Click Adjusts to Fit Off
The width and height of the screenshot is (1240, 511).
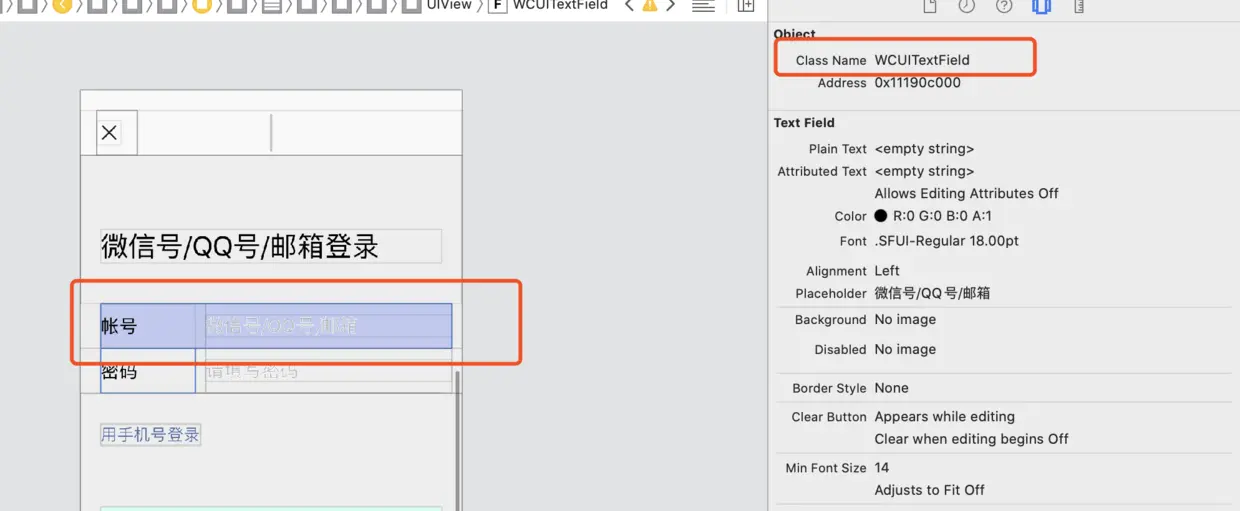929,490
